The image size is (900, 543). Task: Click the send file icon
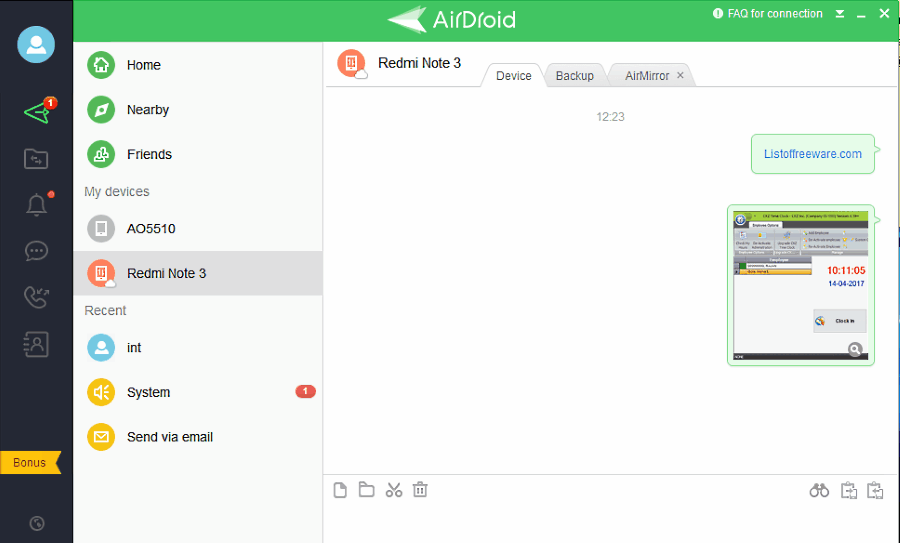coord(340,490)
